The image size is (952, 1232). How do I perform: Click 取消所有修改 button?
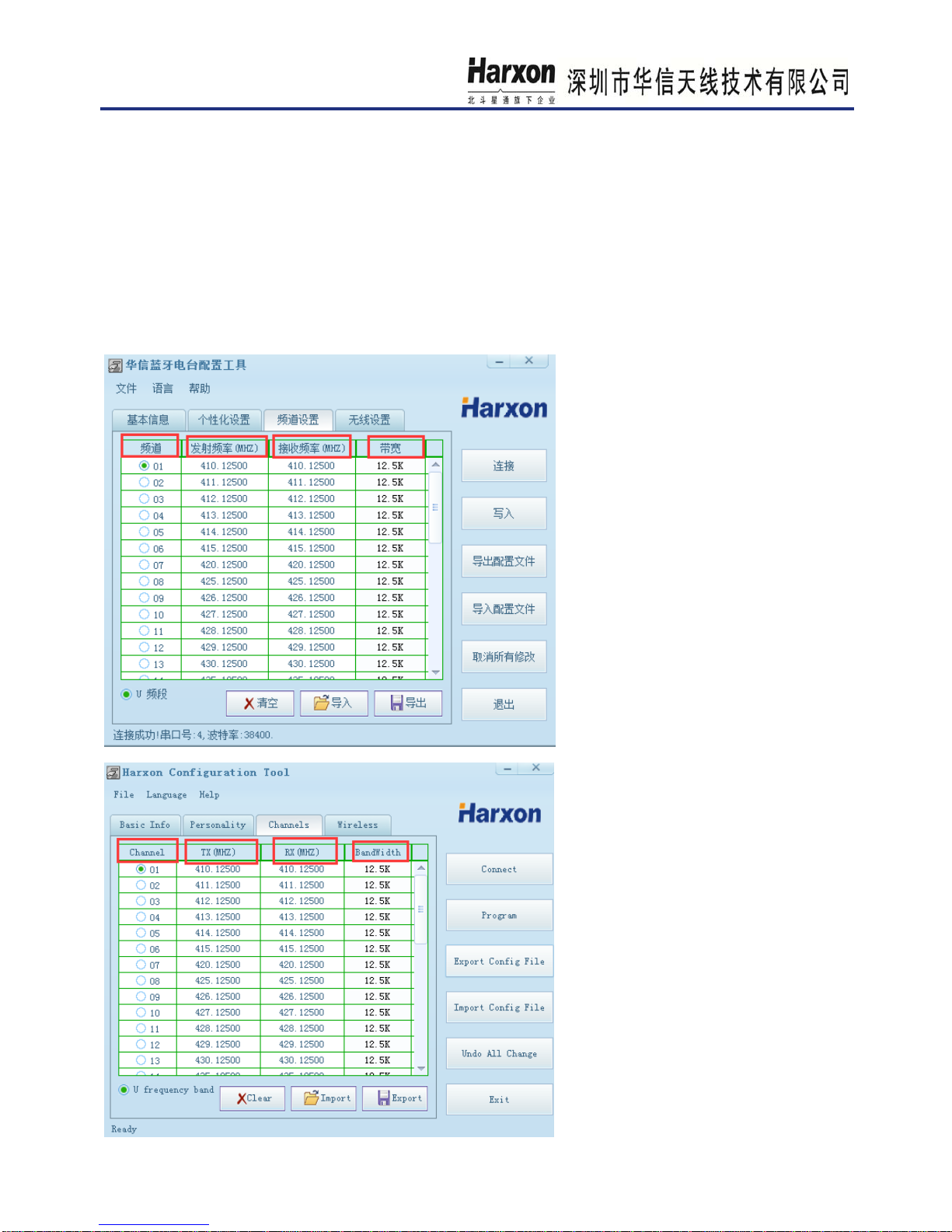point(504,657)
